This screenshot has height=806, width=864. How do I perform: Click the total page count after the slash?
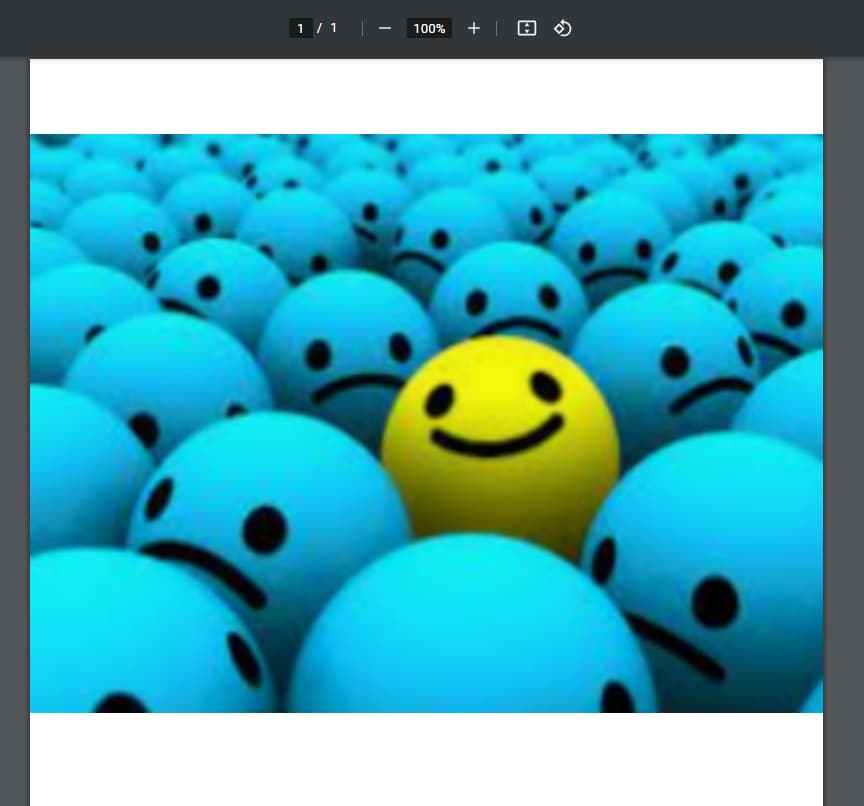click(x=334, y=28)
